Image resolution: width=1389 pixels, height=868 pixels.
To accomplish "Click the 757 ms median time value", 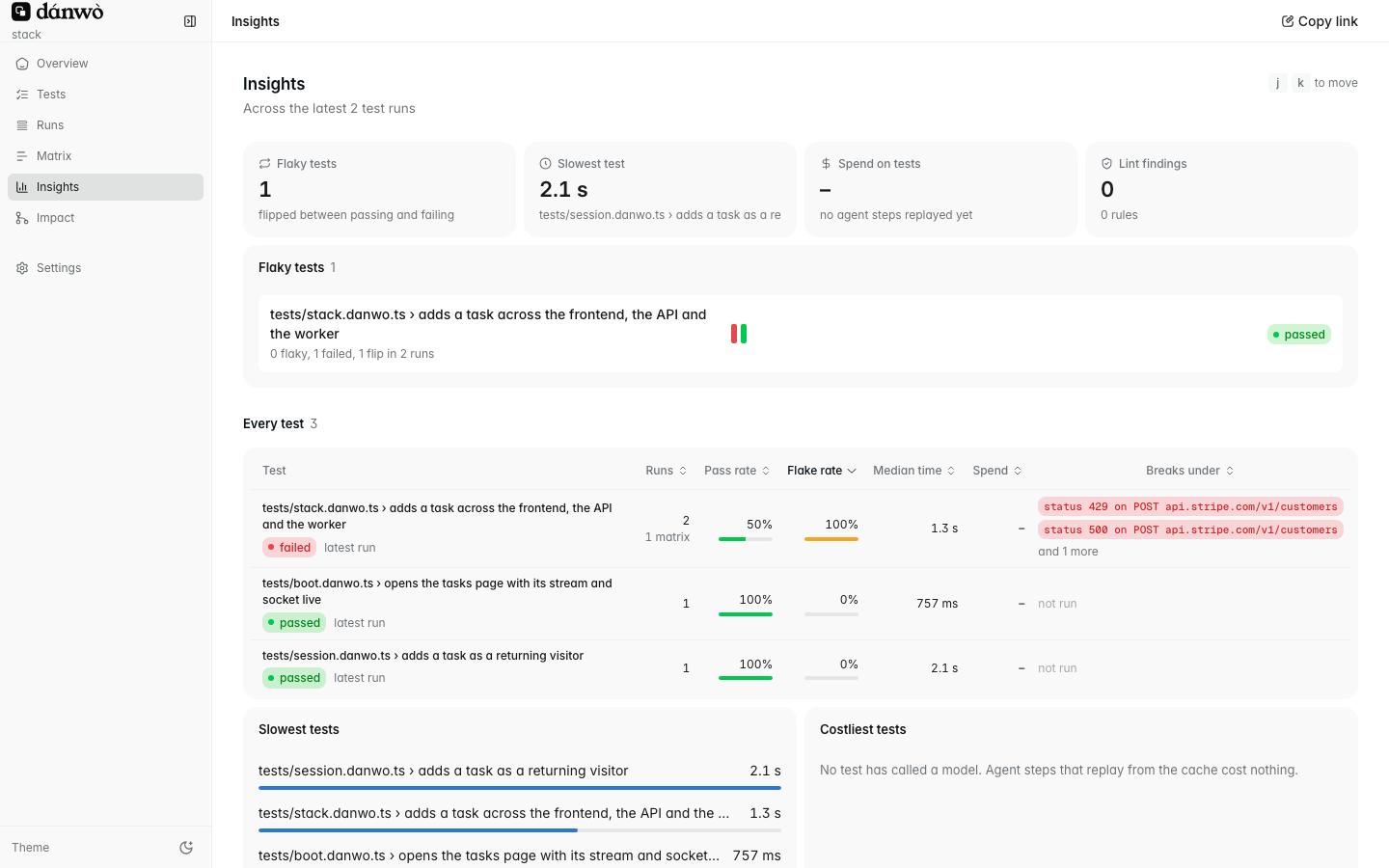I will coord(937,604).
